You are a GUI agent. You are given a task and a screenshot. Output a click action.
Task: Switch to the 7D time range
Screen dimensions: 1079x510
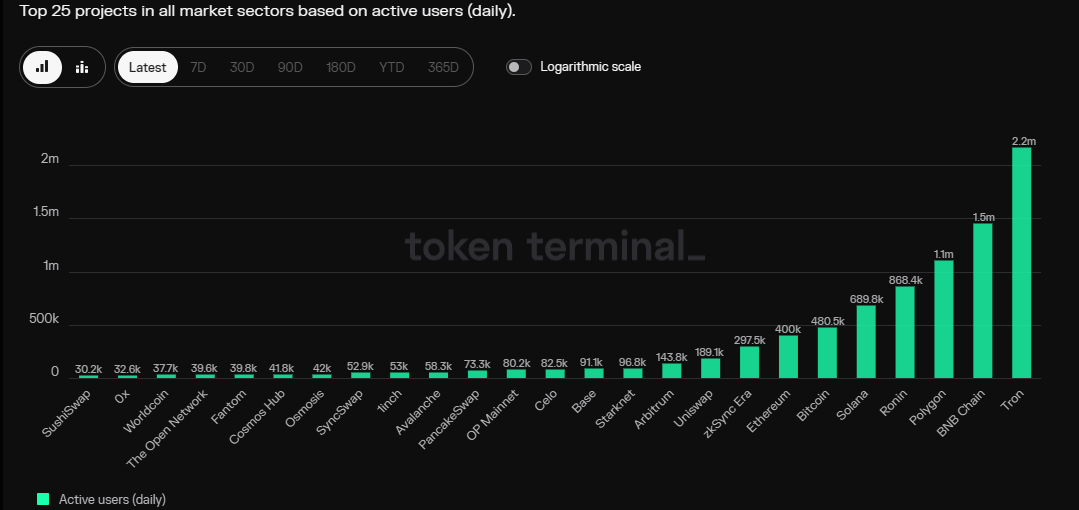tap(198, 67)
